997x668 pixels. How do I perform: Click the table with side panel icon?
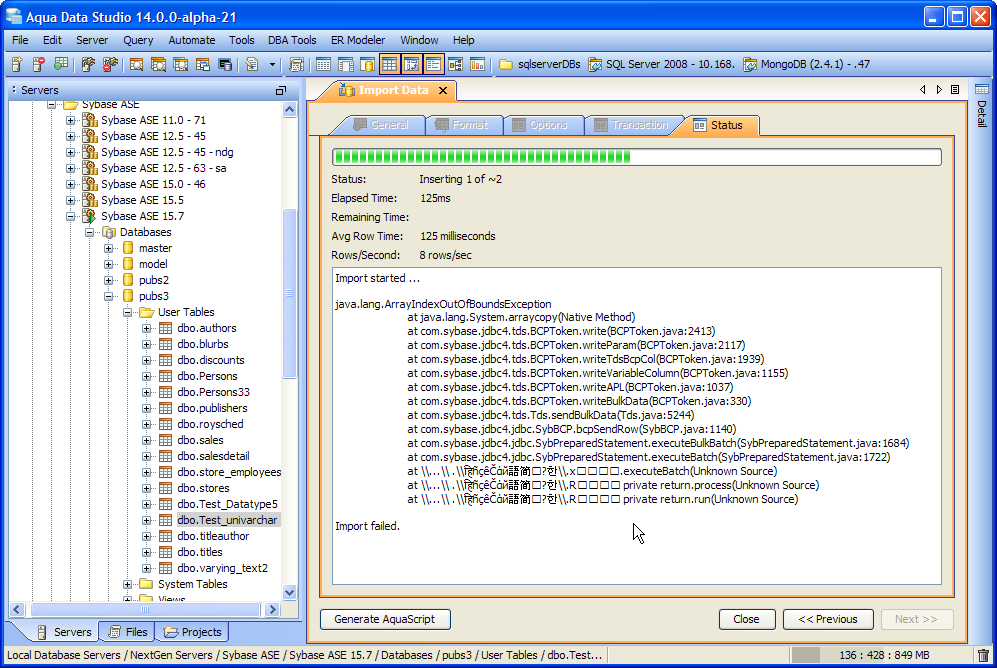pos(345,64)
